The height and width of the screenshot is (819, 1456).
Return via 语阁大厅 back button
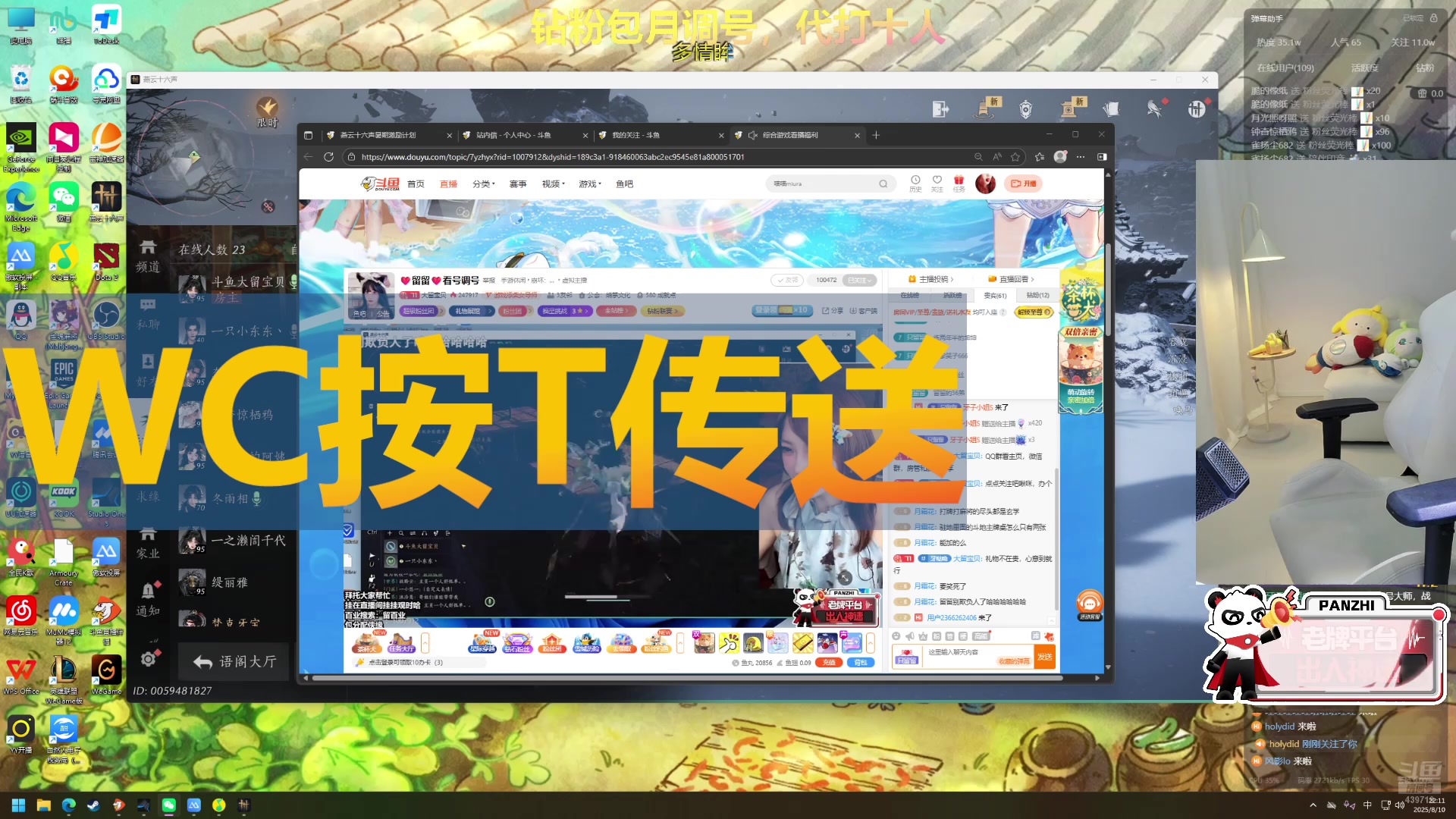(235, 661)
